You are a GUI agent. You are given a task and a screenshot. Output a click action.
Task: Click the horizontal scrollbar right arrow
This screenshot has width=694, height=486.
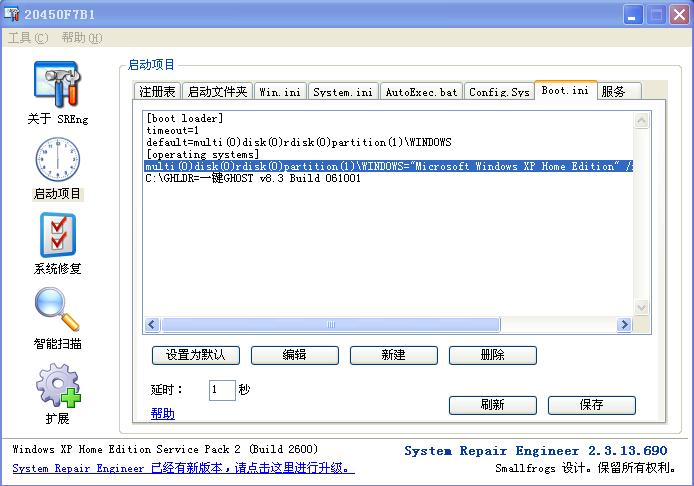[625, 324]
